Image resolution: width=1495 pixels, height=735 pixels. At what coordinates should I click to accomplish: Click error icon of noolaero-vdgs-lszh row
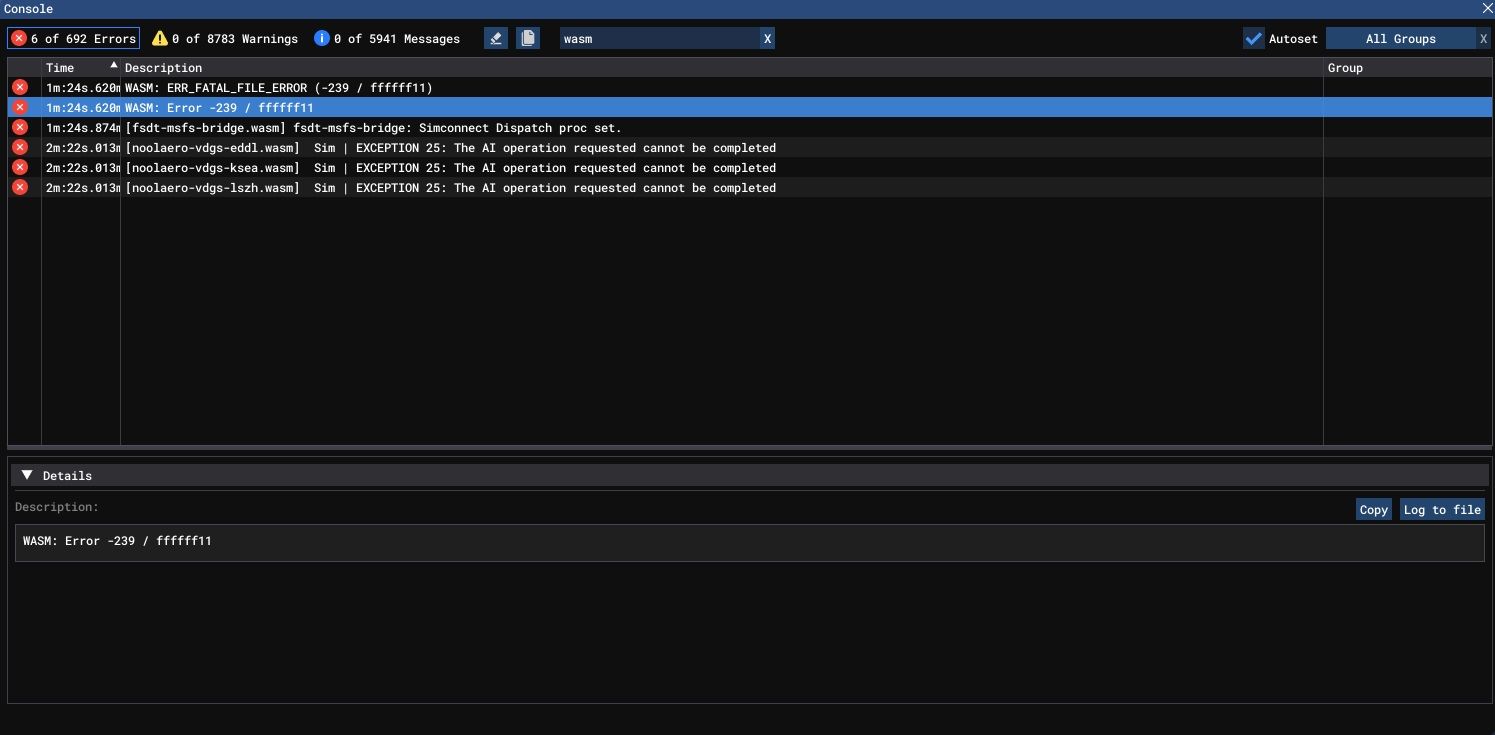tap(19, 188)
